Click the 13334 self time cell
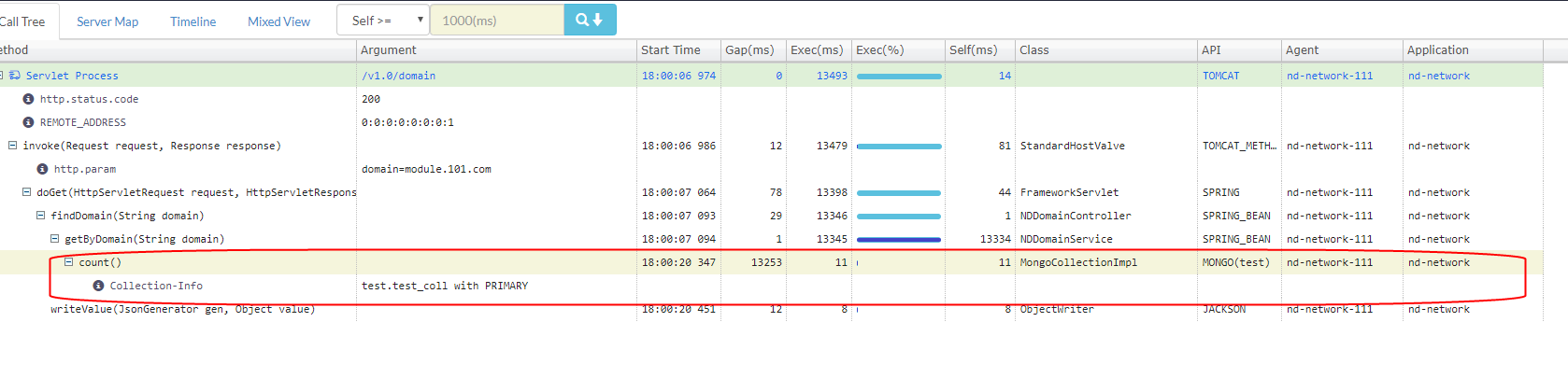The height and width of the screenshot is (378, 1568). pos(995,239)
